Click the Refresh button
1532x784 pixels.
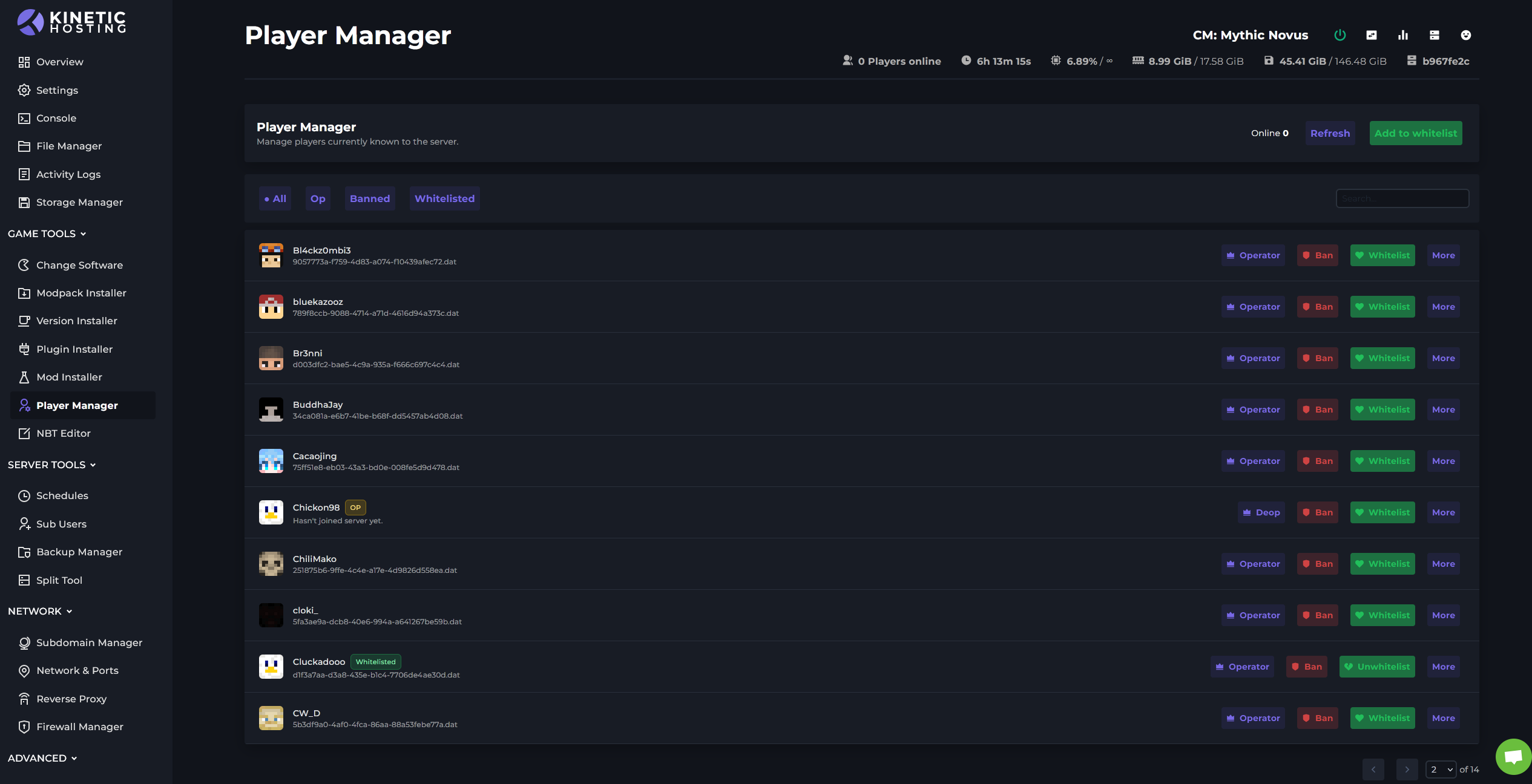tap(1329, 133)
